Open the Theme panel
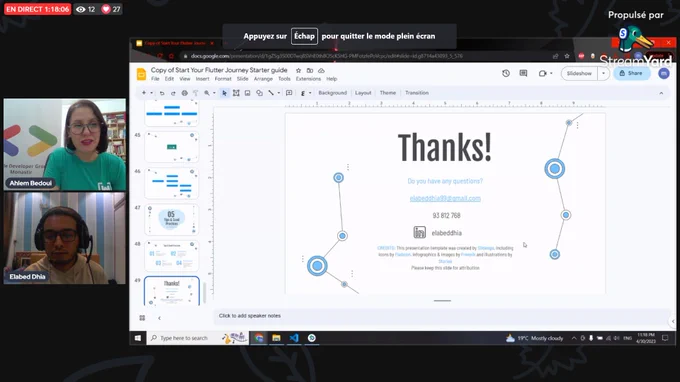680x382 pixels. [388, 93]
